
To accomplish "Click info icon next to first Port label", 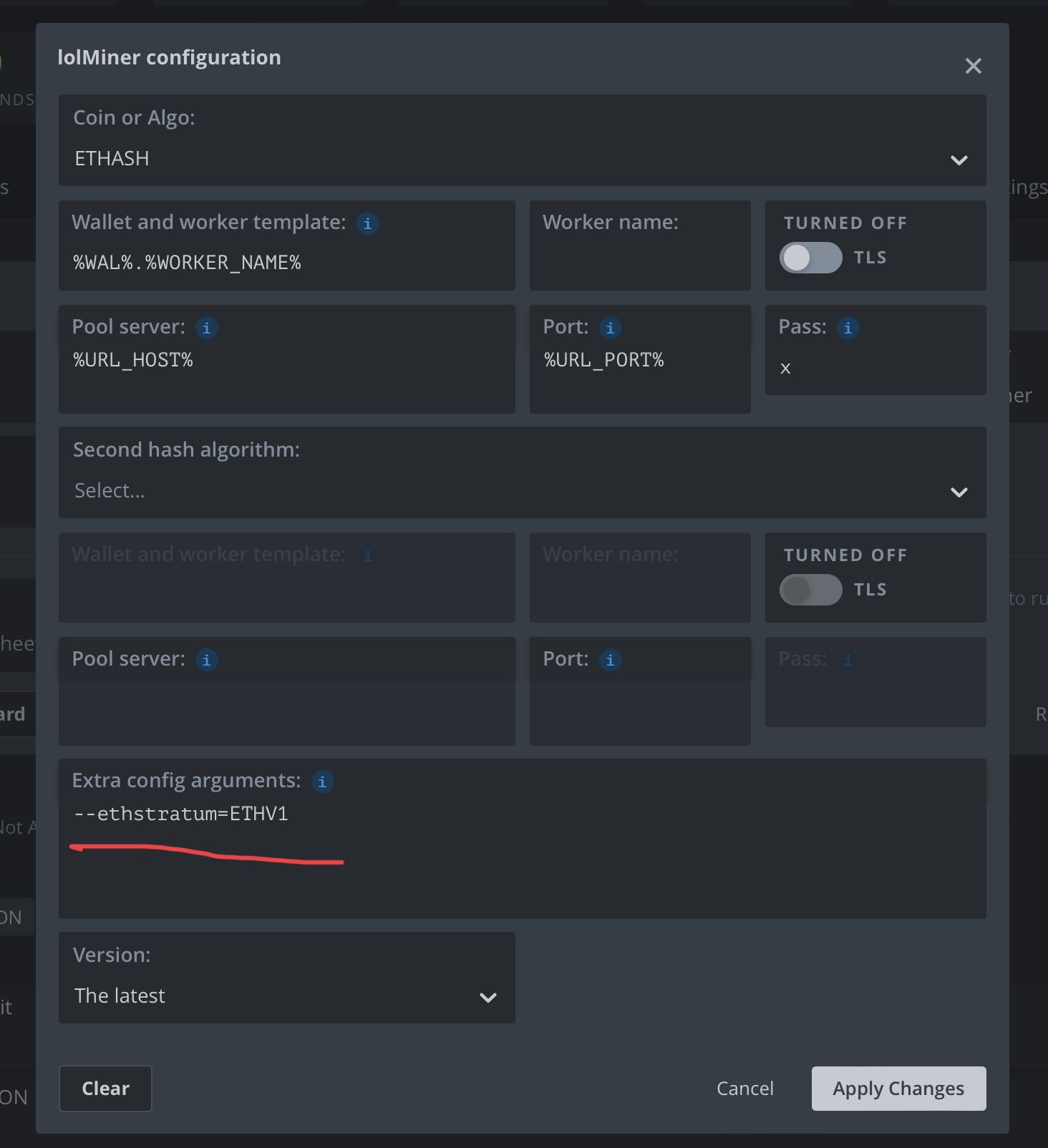I will pos(610,328).
